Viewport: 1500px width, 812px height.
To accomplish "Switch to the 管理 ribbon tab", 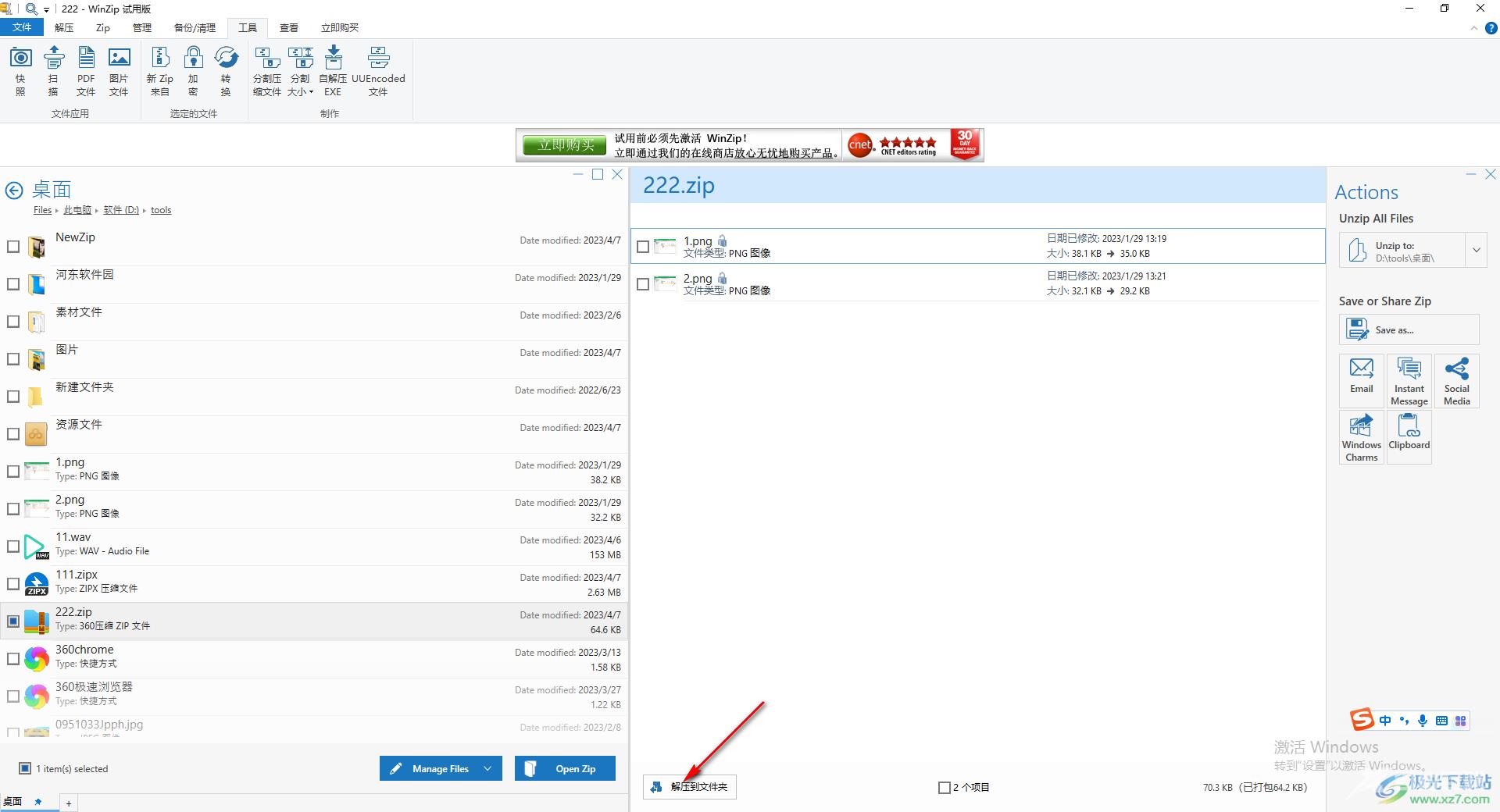I will 142,27.
